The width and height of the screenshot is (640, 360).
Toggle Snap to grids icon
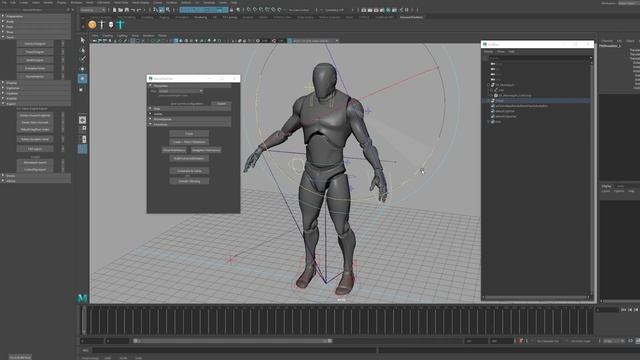click(x=249, y=10)
